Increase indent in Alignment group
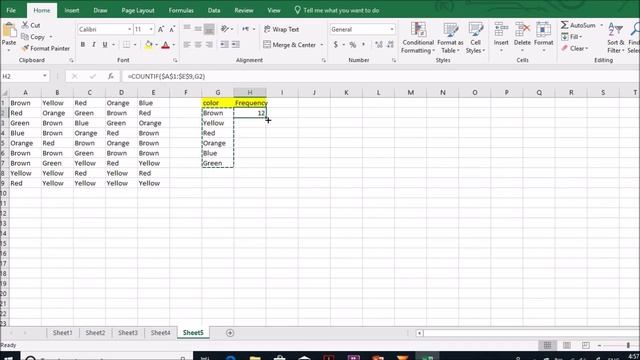The width and height of the screenshot is (640, 360). coord(236,44)
